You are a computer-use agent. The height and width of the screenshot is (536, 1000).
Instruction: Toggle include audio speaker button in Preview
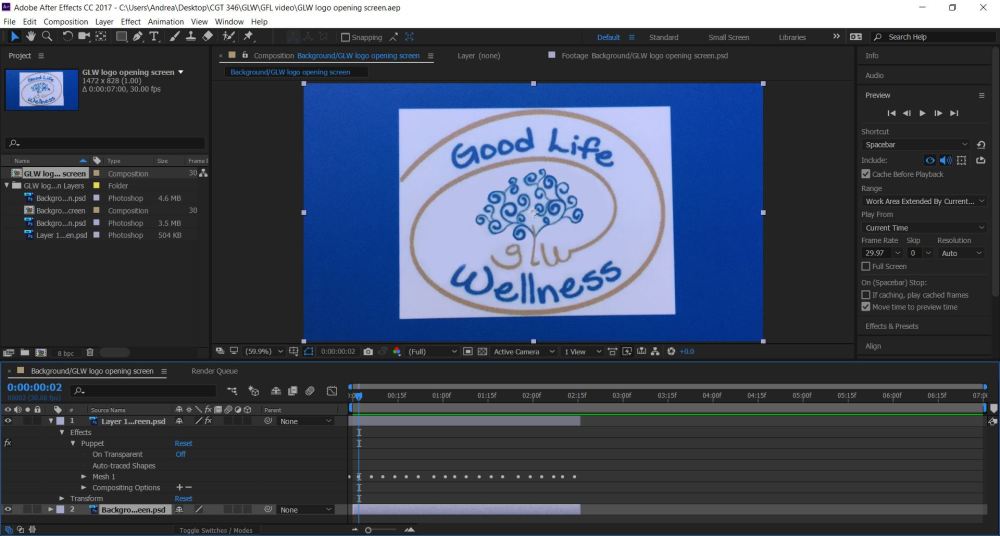click(945, 160)
